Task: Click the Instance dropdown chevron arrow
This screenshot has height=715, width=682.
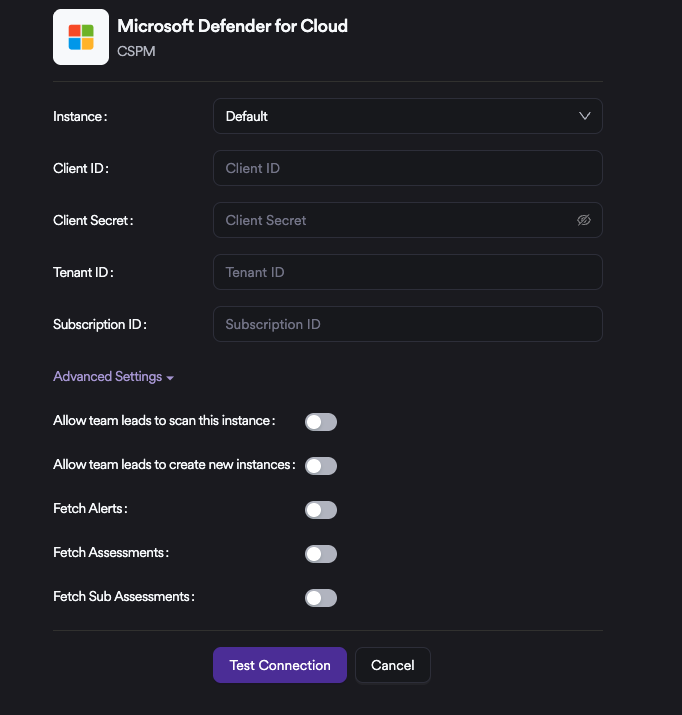Action: tap(584, 116)
